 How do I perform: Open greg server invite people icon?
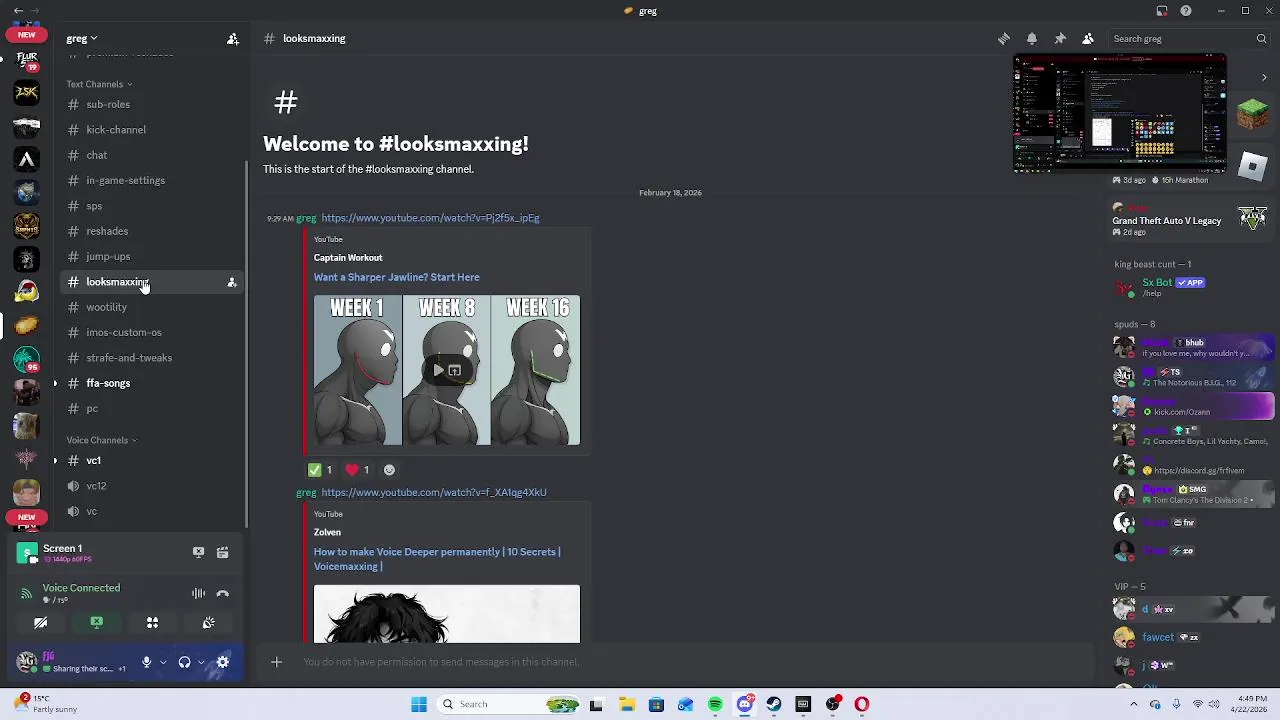[x=233, y=39]
